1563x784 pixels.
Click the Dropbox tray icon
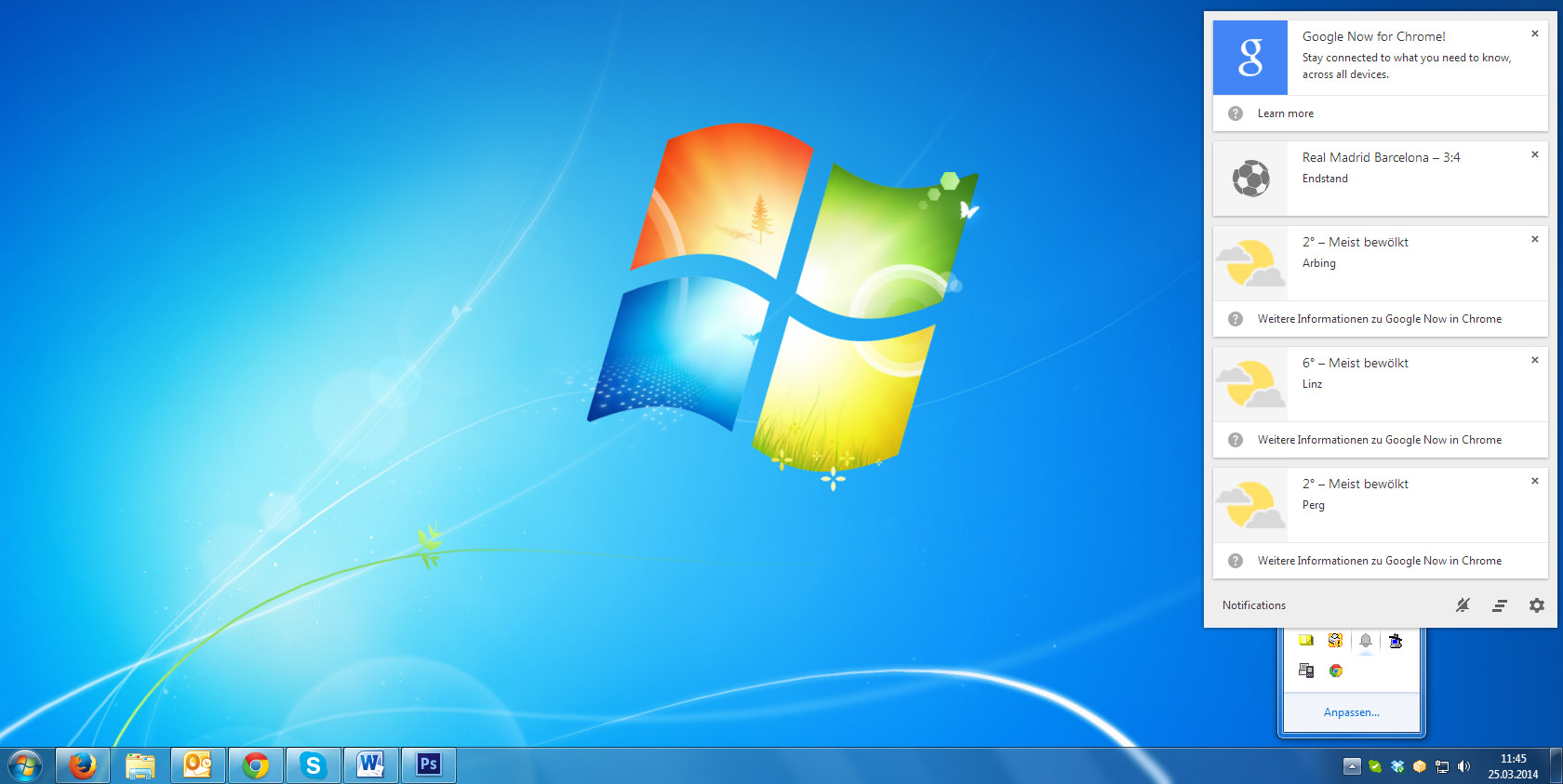pyautogui.click(x=1397, y=766)
